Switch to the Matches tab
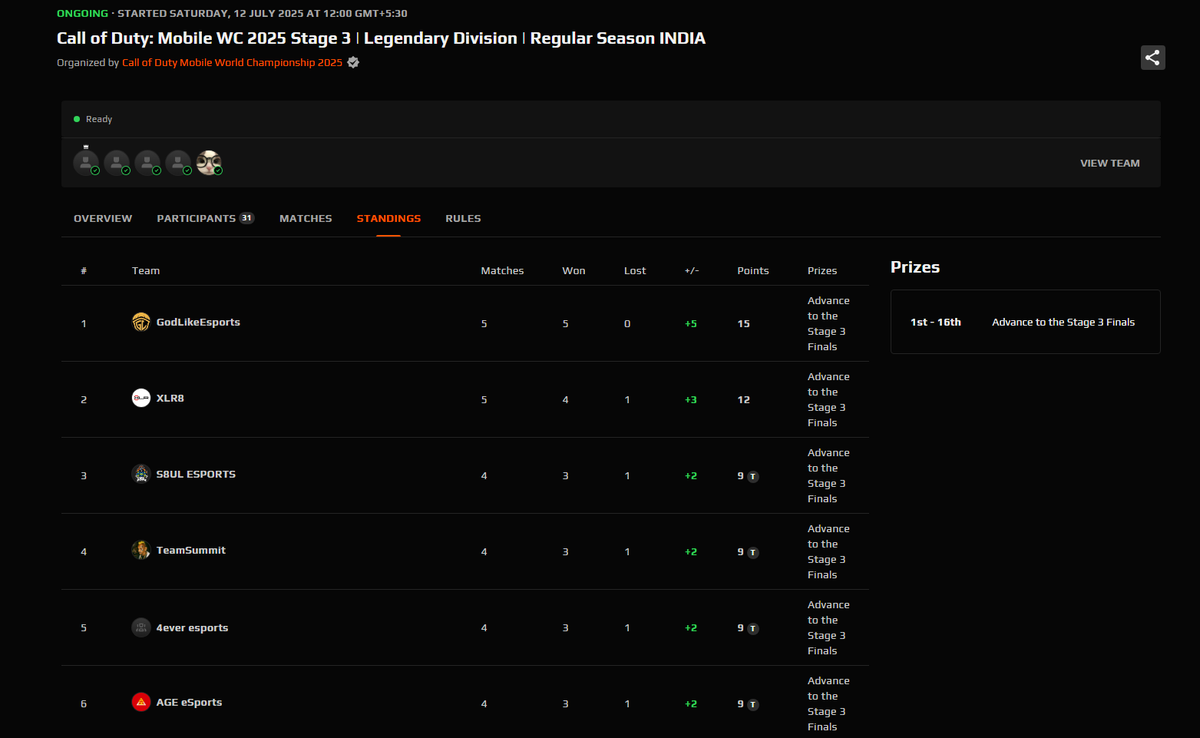 (x=306, y=218)
